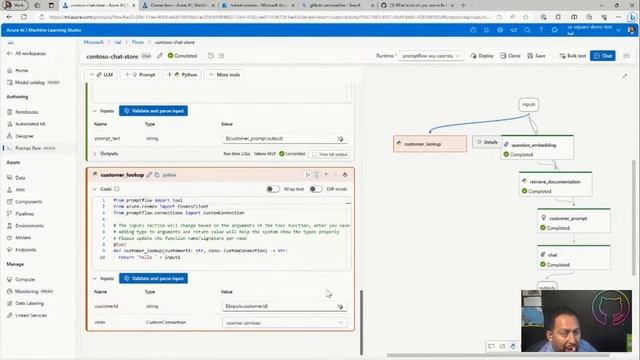Open the Runtime dropdown
Screen dimensions: 640x360
431,56
